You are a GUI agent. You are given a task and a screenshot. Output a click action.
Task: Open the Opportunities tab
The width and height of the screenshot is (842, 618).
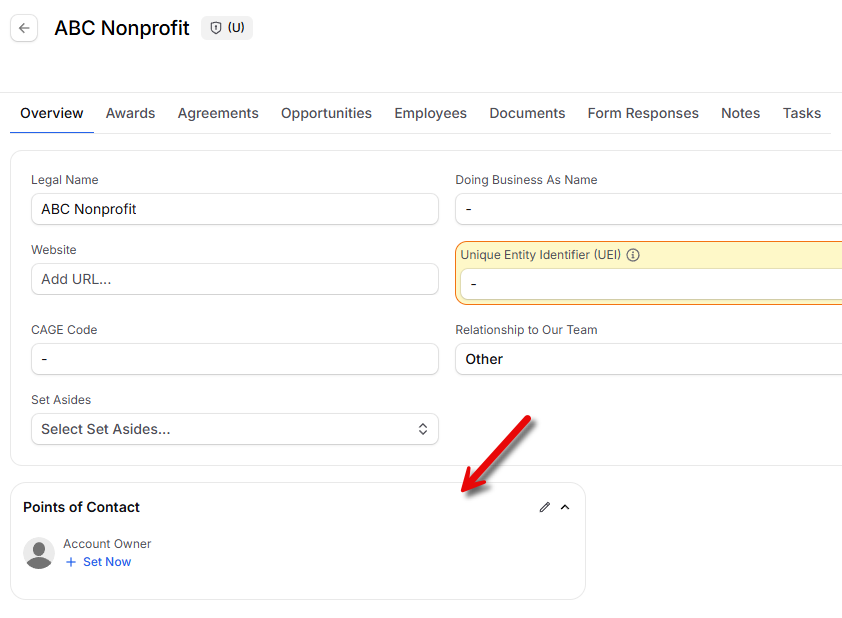click(x=326, y=113)
